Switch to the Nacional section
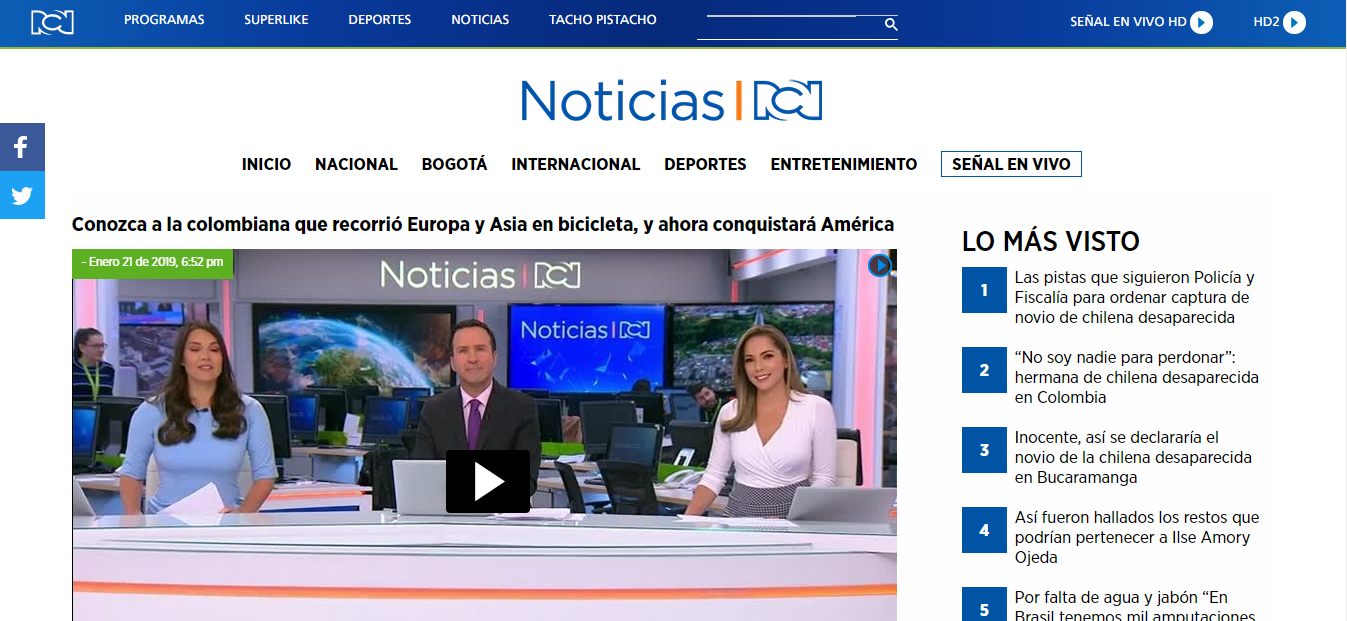 [356, 164]
